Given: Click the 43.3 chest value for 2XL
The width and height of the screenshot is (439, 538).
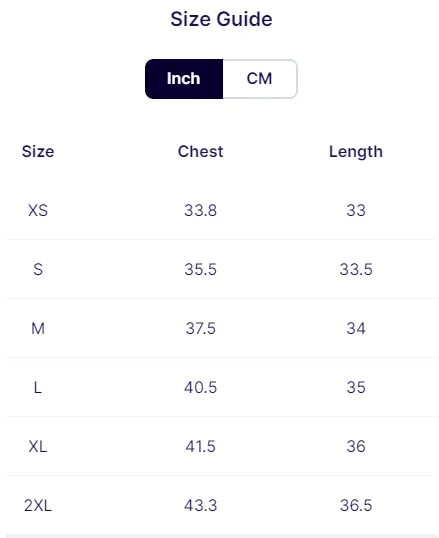Looking at the screenshot, I should [x=200, y=506].
